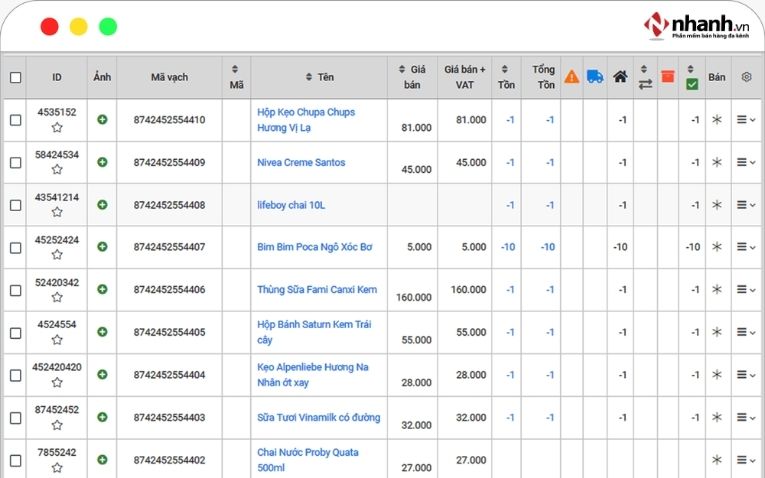The width and height of the screenshot is (765, 478).
Task: Open product Bim Bim Poca Ngô Xóc Bơ
Action: tap(315, 247)
